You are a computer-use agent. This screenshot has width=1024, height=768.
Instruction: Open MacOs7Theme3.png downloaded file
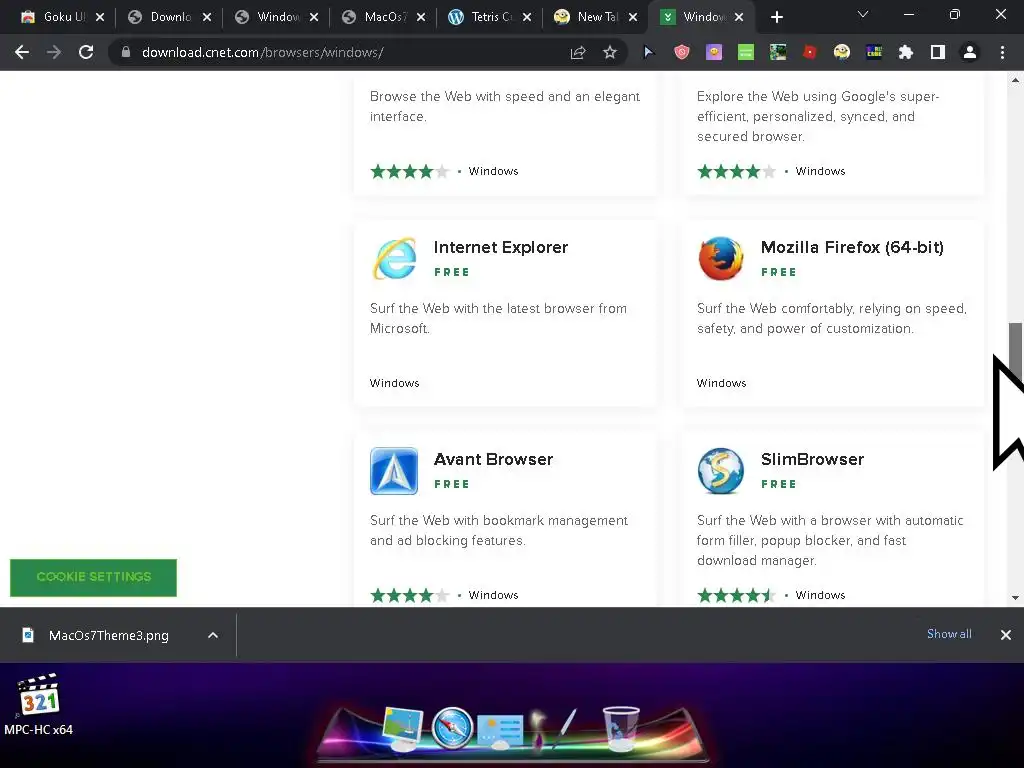[x=108, y=635]
